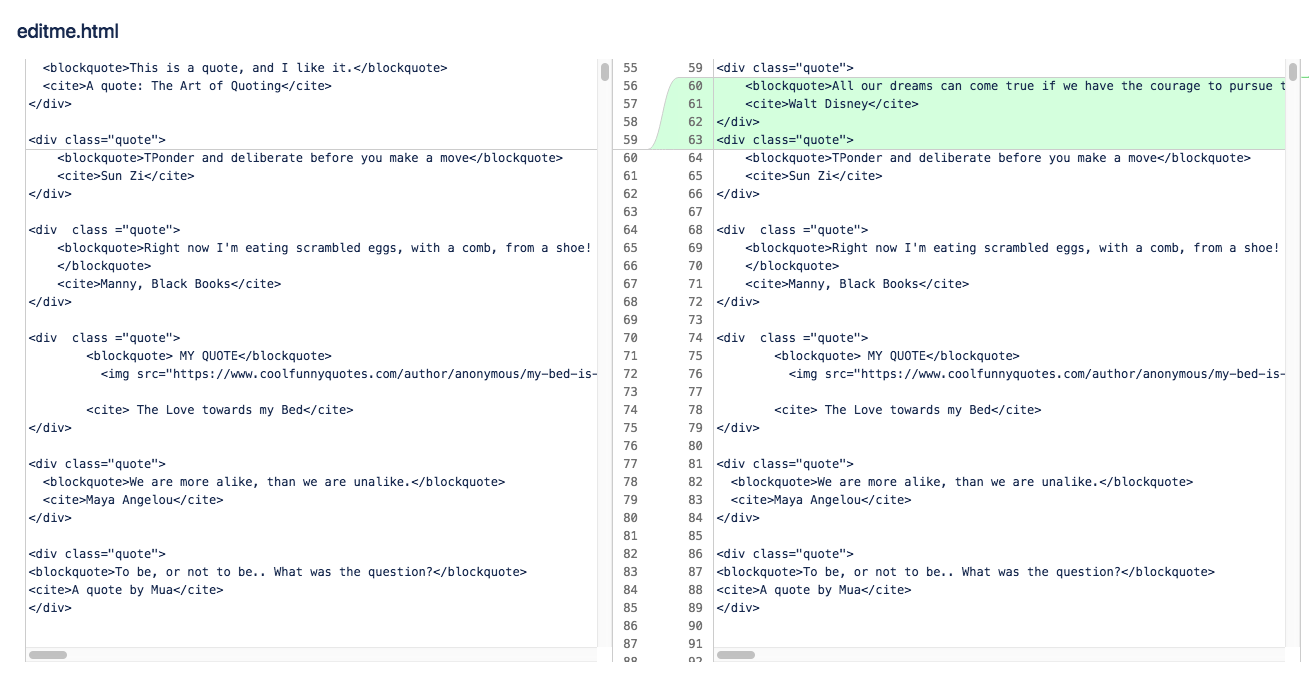Click 'A quote by Mua' cite in left pane
The image size is (1309, 679).
pos(126,590)
